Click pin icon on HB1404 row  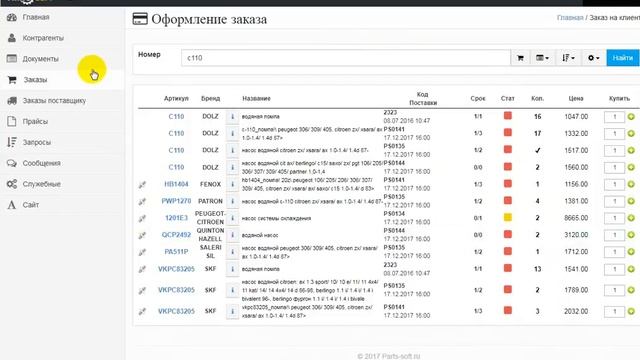142,185
